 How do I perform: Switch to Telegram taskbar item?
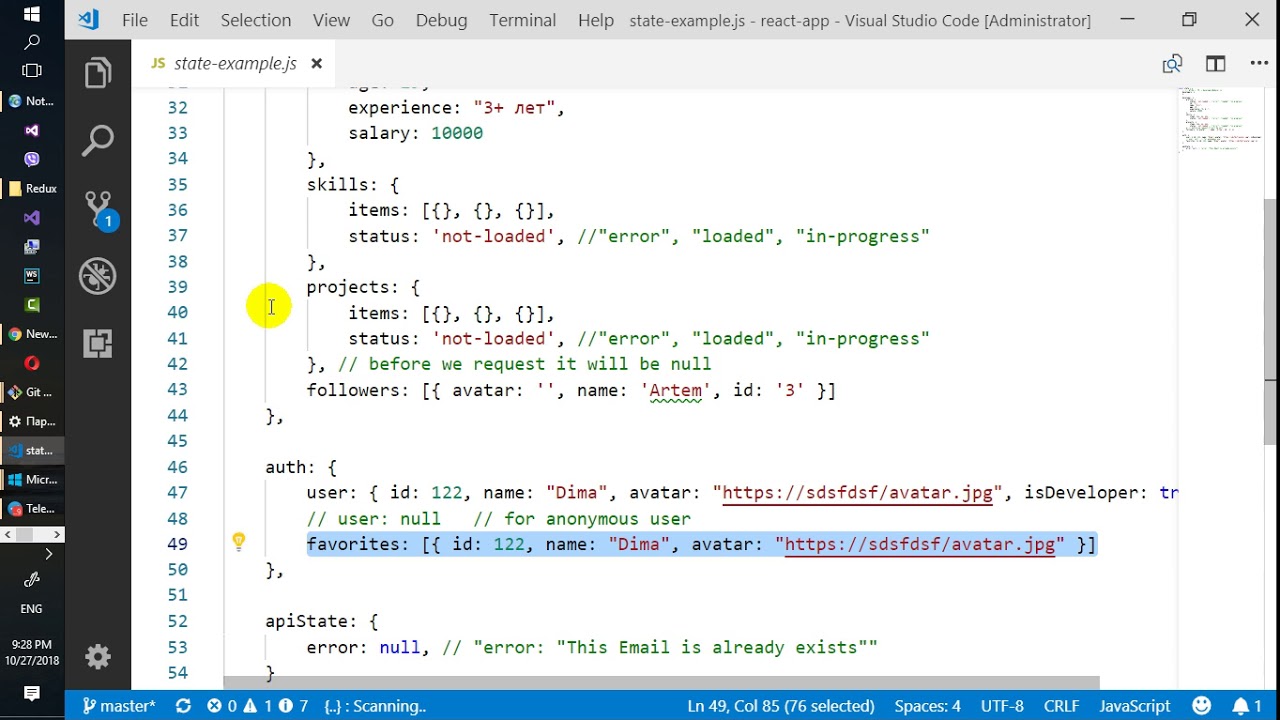[x=32, y=509]
